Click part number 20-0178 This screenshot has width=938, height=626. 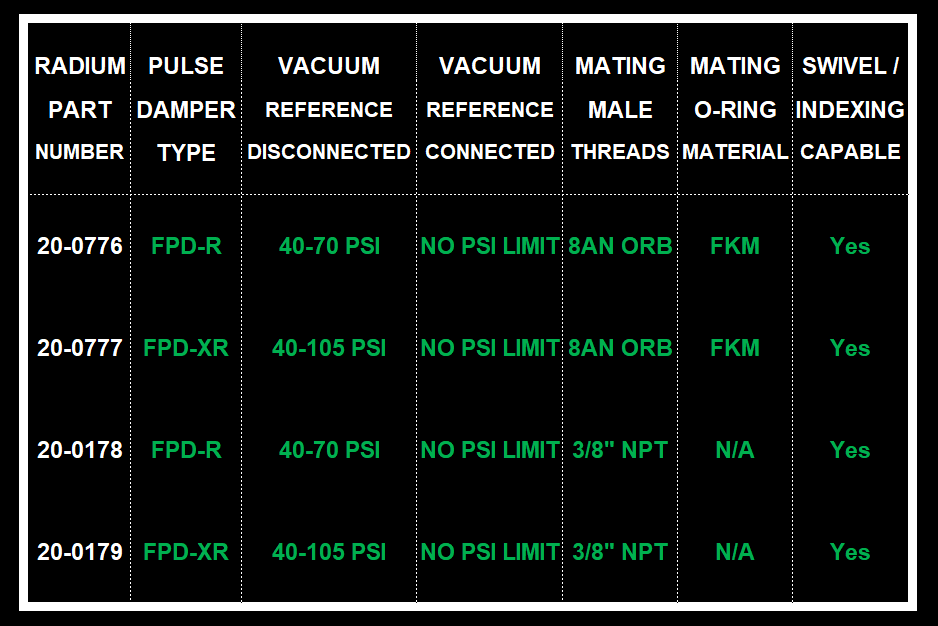click(x=80, y=450)
